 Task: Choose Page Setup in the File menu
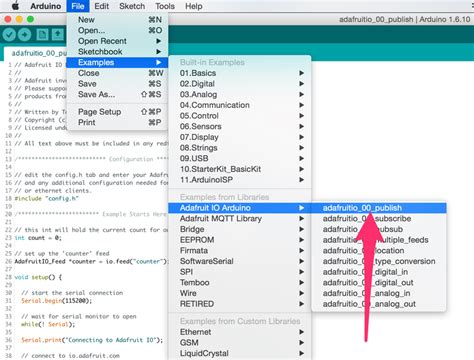coord(117,112)
